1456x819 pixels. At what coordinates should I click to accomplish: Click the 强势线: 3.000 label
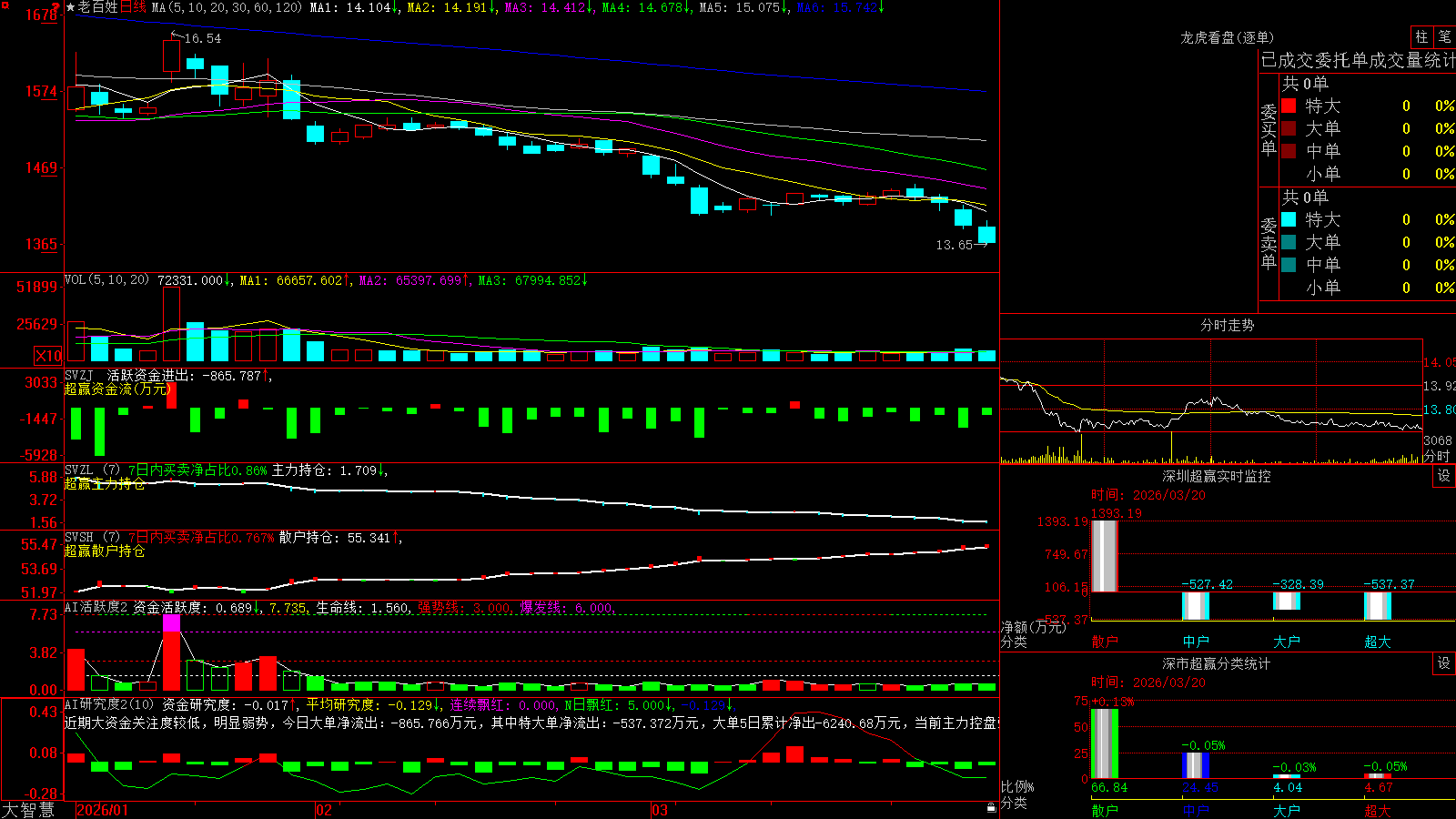point(464,608)
